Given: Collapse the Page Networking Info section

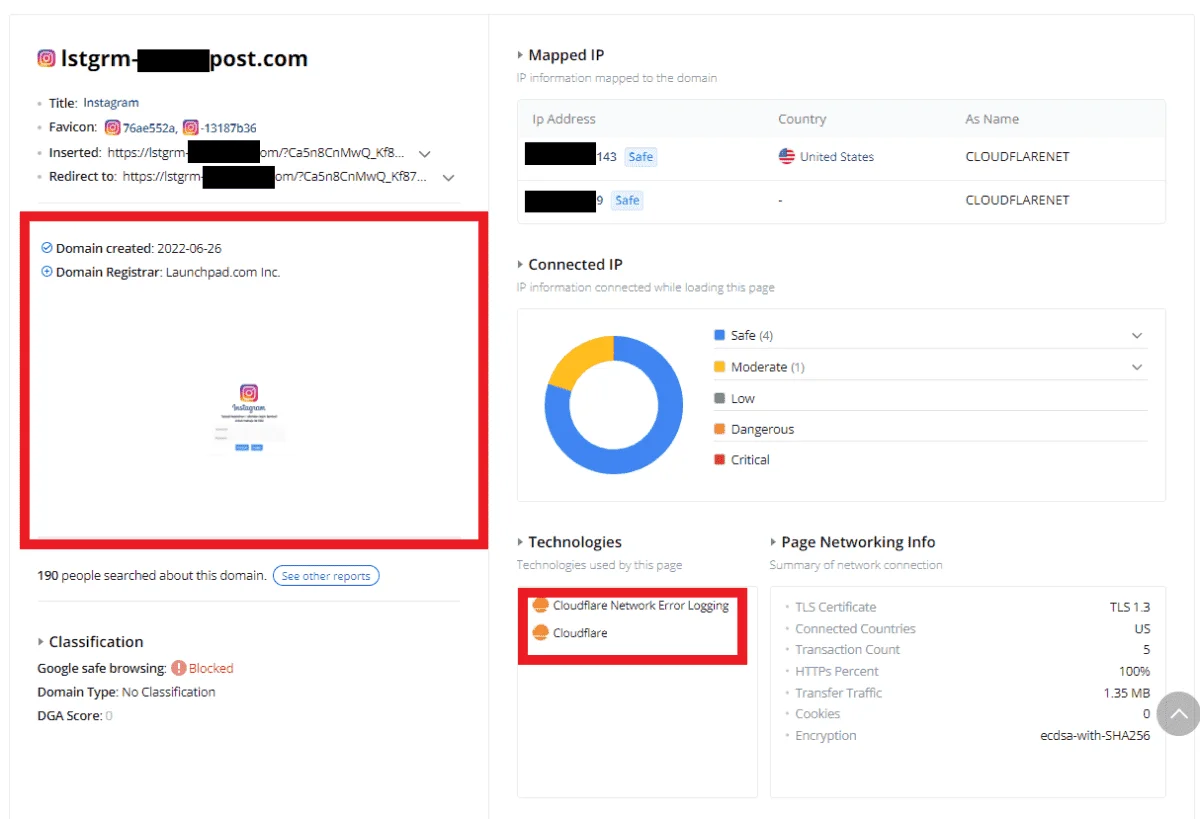Looking at the screenshot, I should coord(773,542).
